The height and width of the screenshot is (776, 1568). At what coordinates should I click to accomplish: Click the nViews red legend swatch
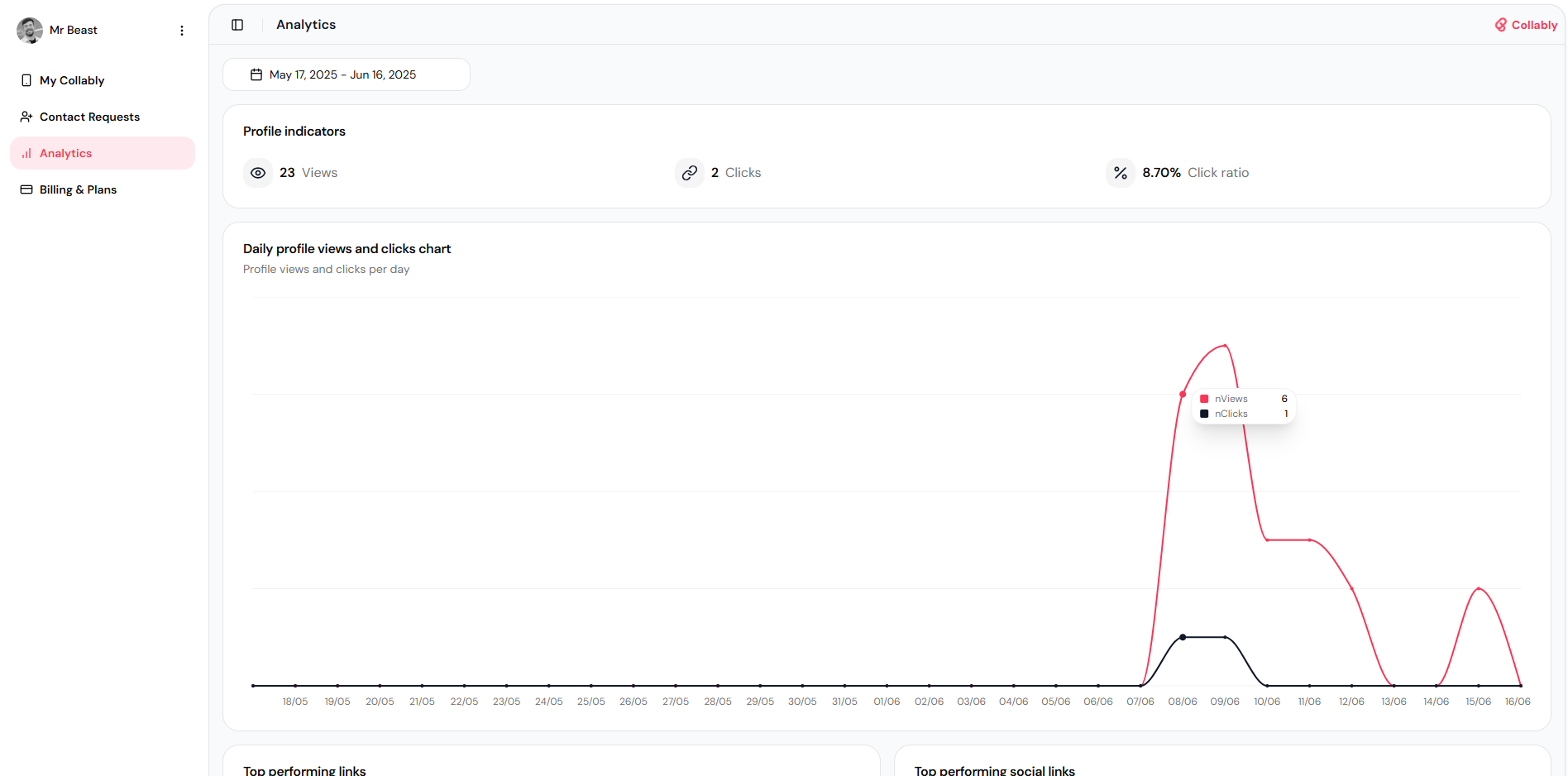tap(1204, 399)
